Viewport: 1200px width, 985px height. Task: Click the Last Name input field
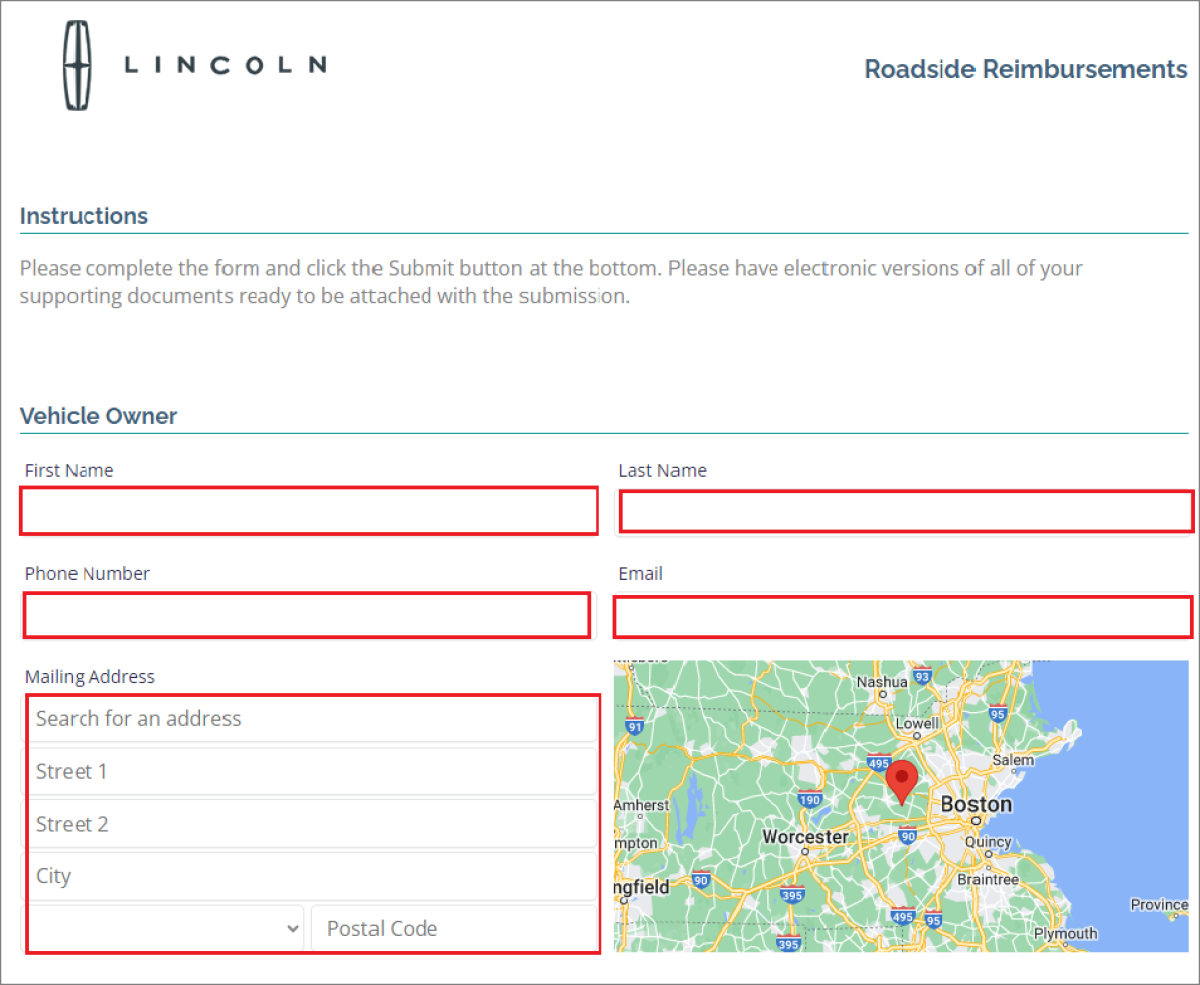(906, 511)
